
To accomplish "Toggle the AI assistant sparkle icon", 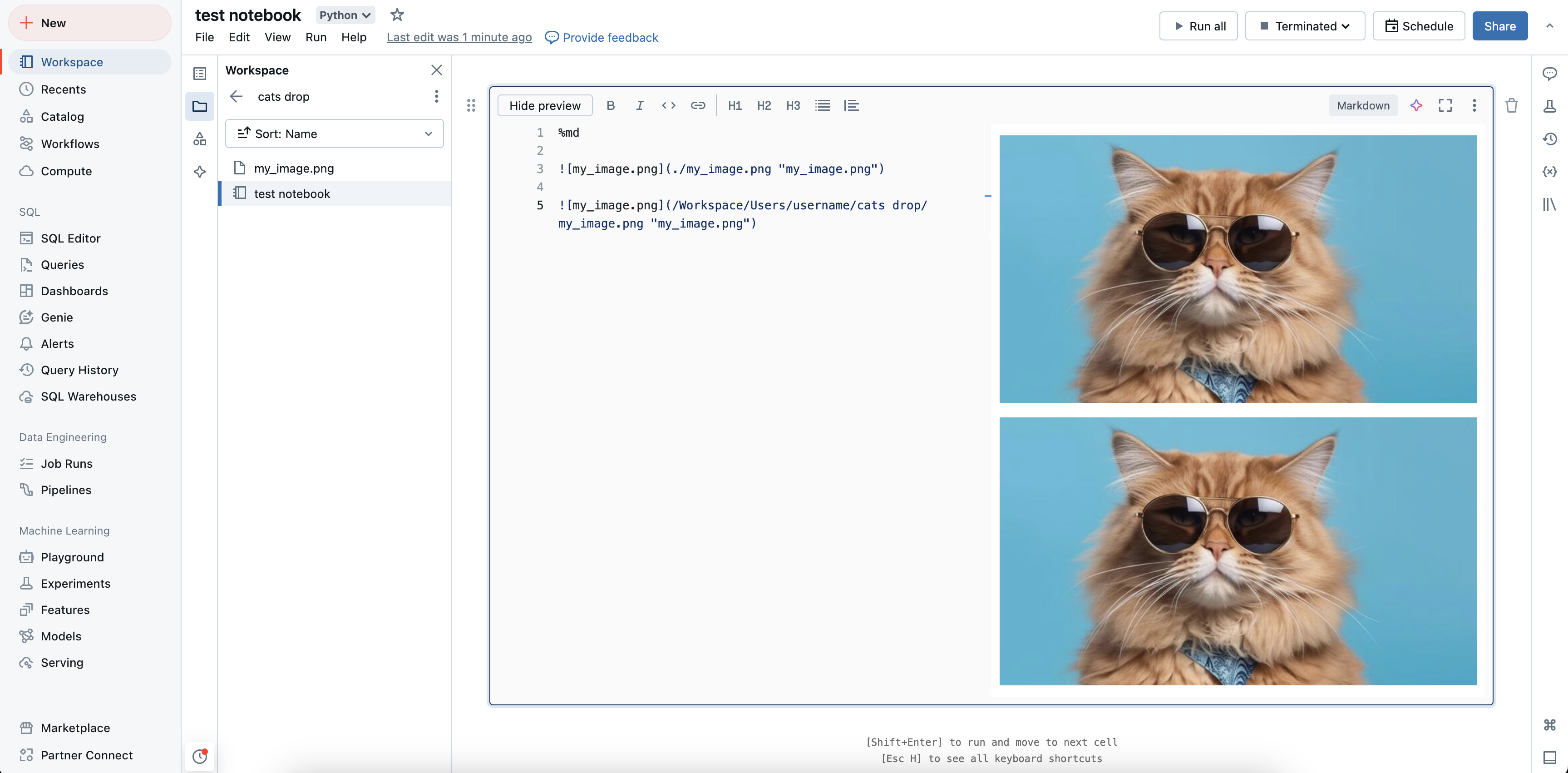I will click(1417, 105).
